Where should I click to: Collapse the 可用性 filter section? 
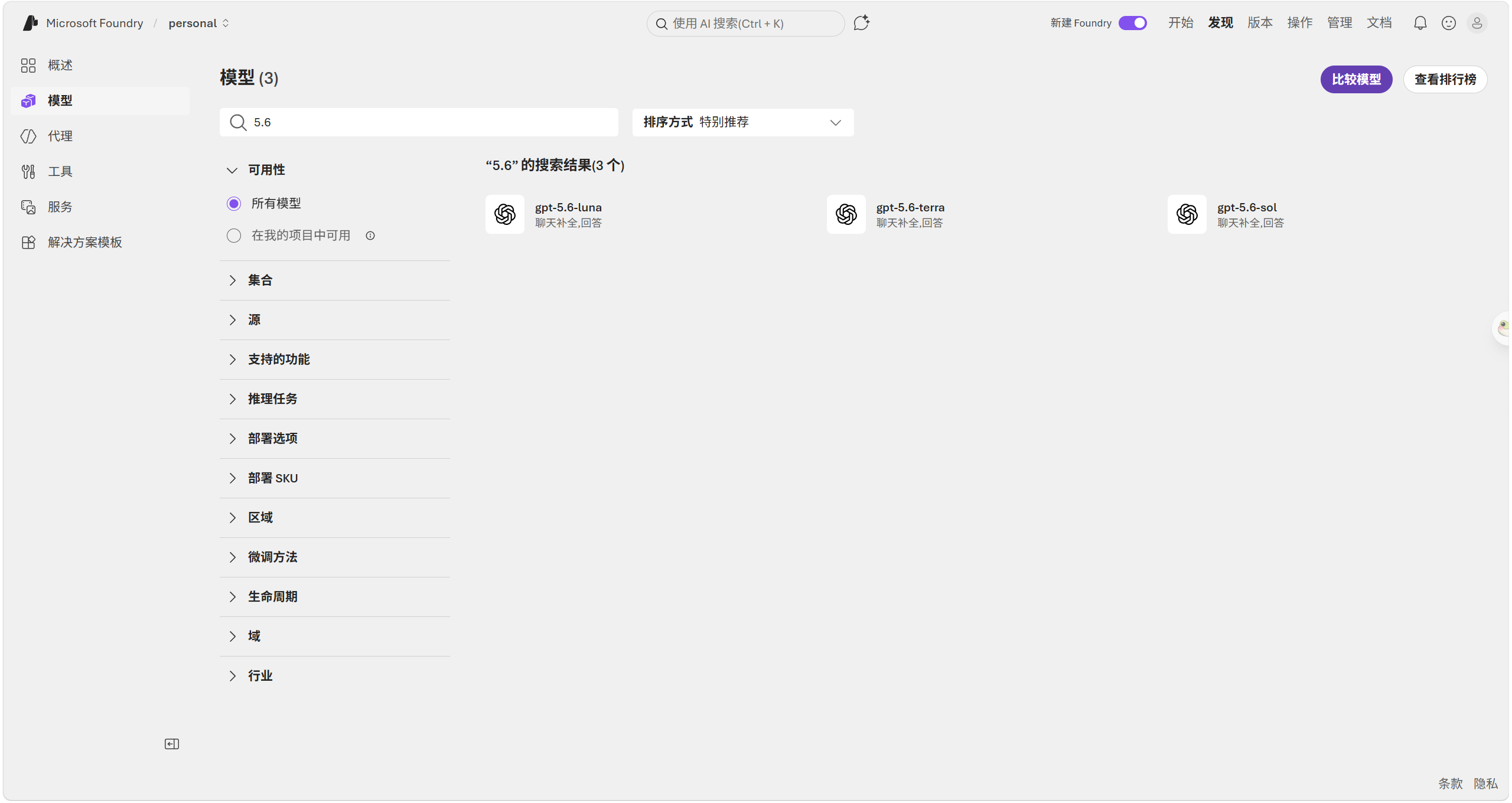click(x=335, y=170)
